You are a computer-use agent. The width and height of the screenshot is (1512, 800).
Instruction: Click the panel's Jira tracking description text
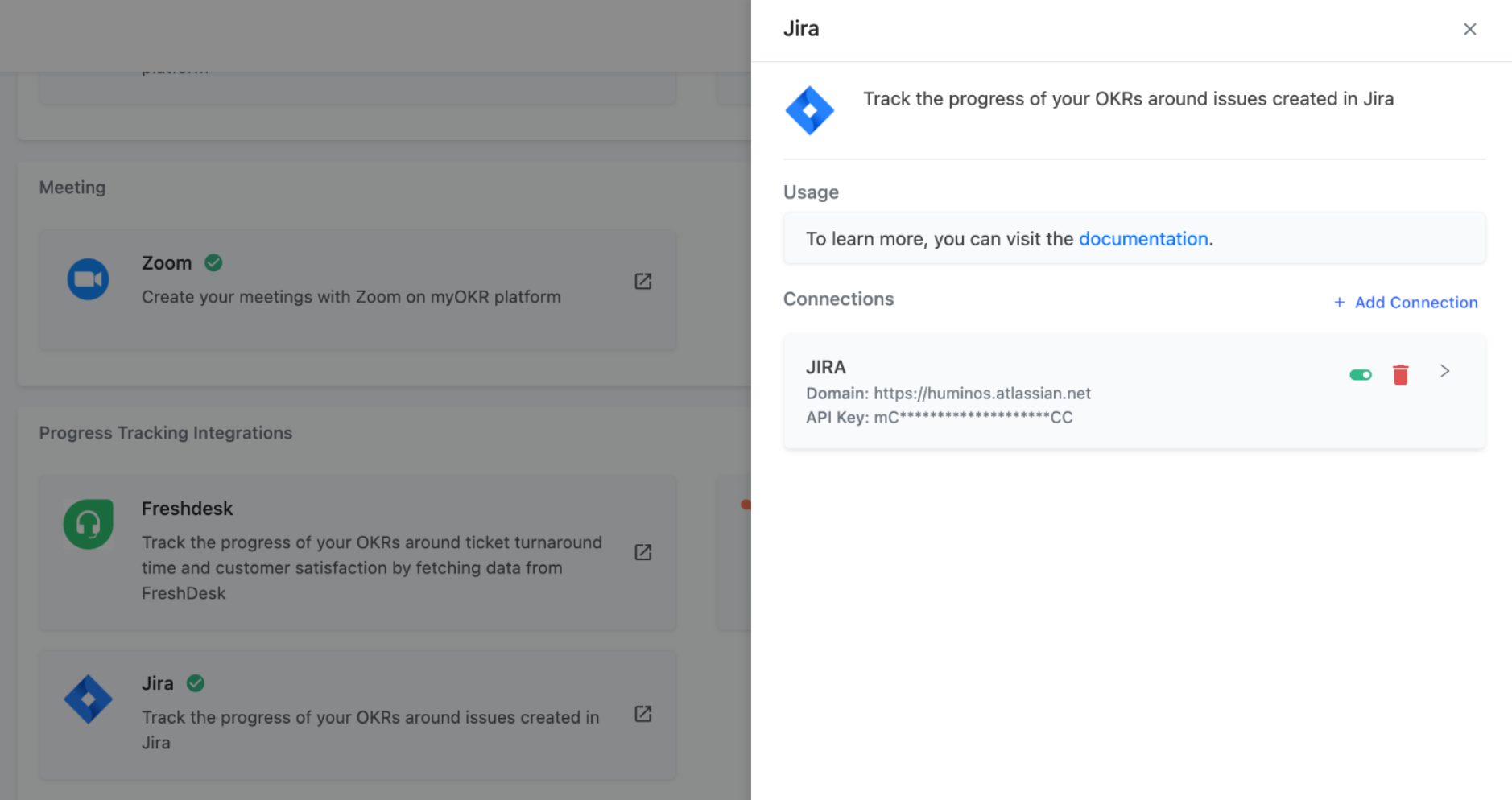(x=1128, y=99)
